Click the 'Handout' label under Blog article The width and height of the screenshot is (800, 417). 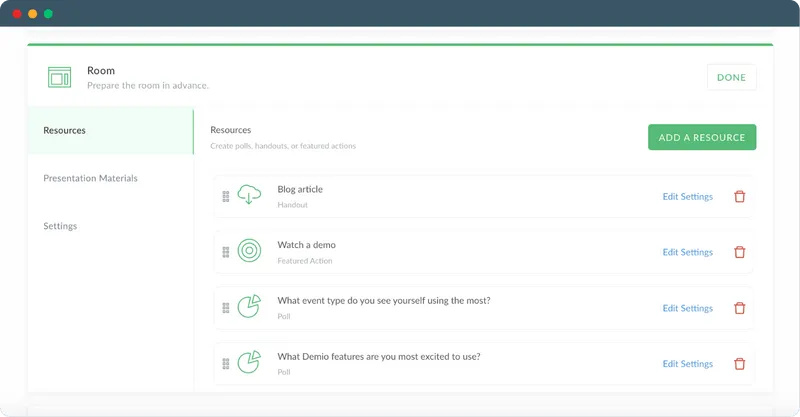(x=292, y=205)
